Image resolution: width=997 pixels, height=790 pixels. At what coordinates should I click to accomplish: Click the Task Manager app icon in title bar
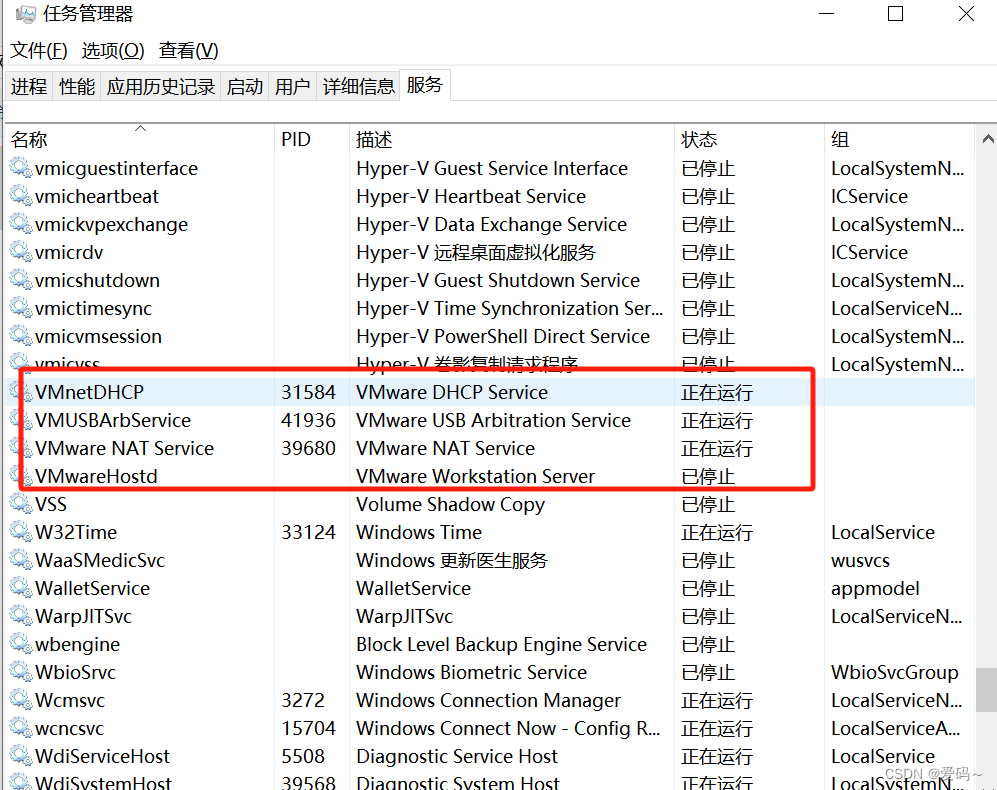pyautogui.click(x=25, y=14)
